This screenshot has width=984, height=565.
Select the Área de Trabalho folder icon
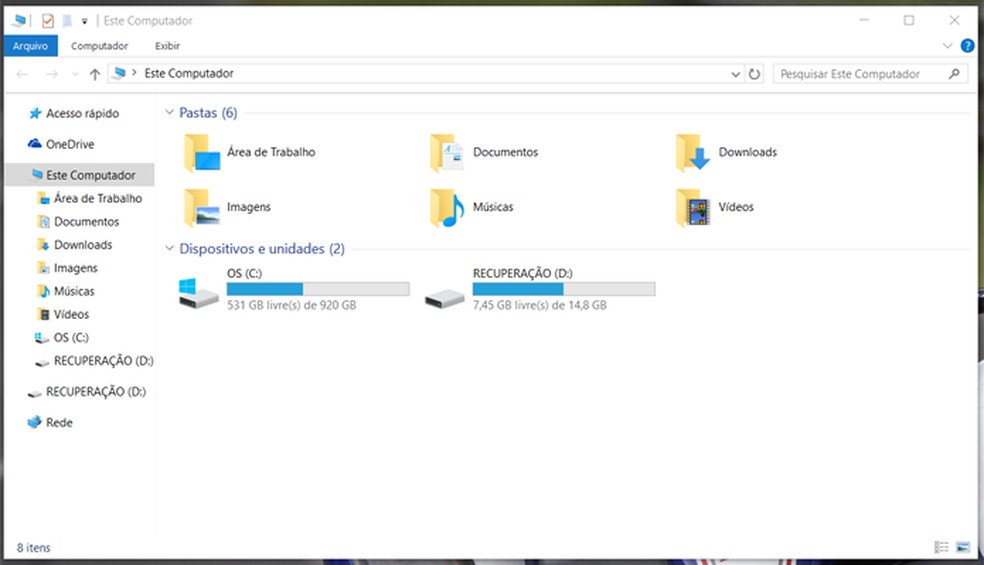click(x=201, y=153)
